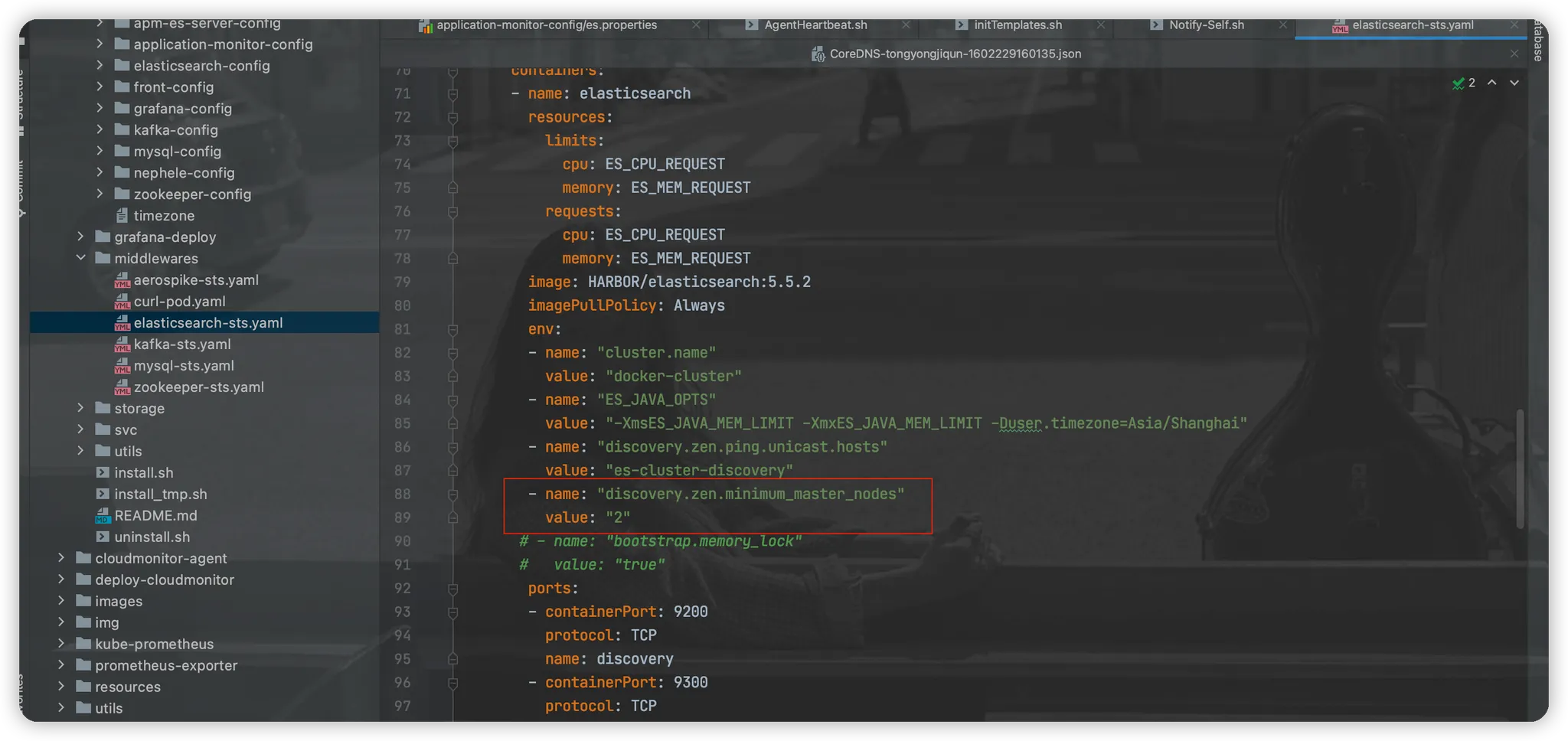Close the Notify-Self.sh tab

pos(1282,25)
